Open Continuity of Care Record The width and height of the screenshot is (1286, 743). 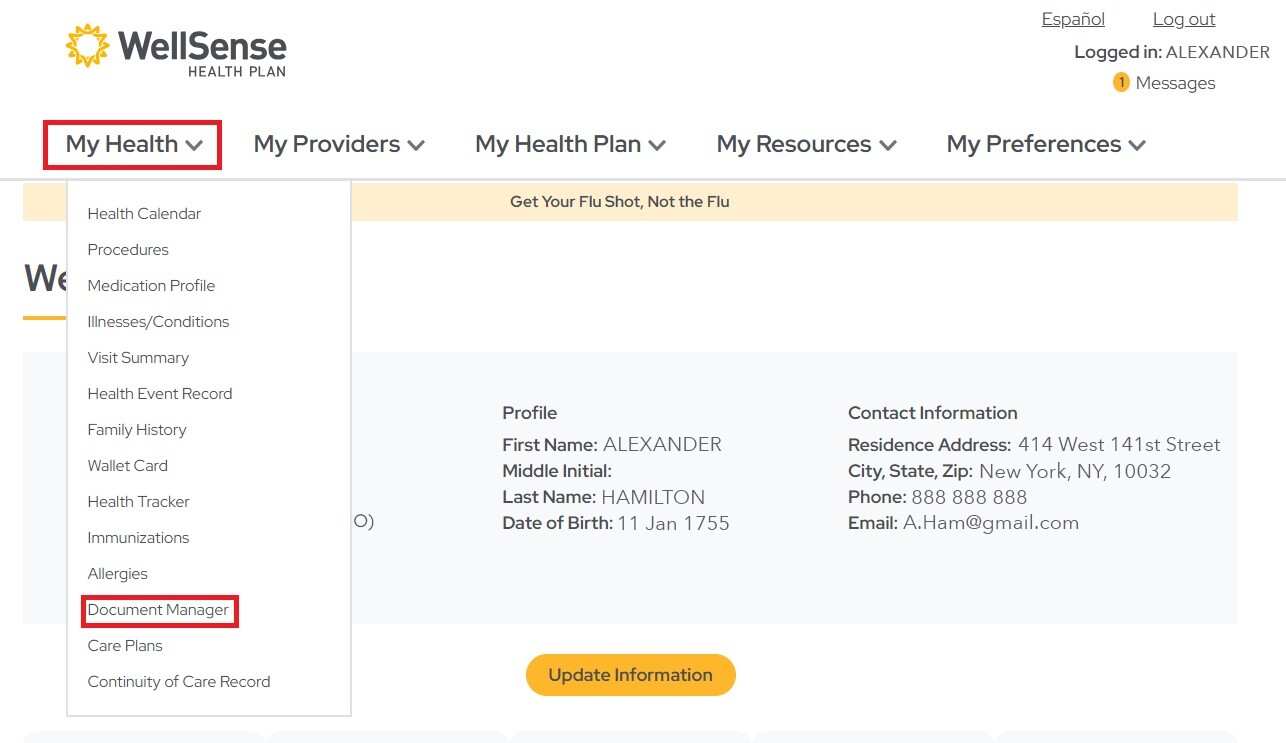[x=178, y=681]
